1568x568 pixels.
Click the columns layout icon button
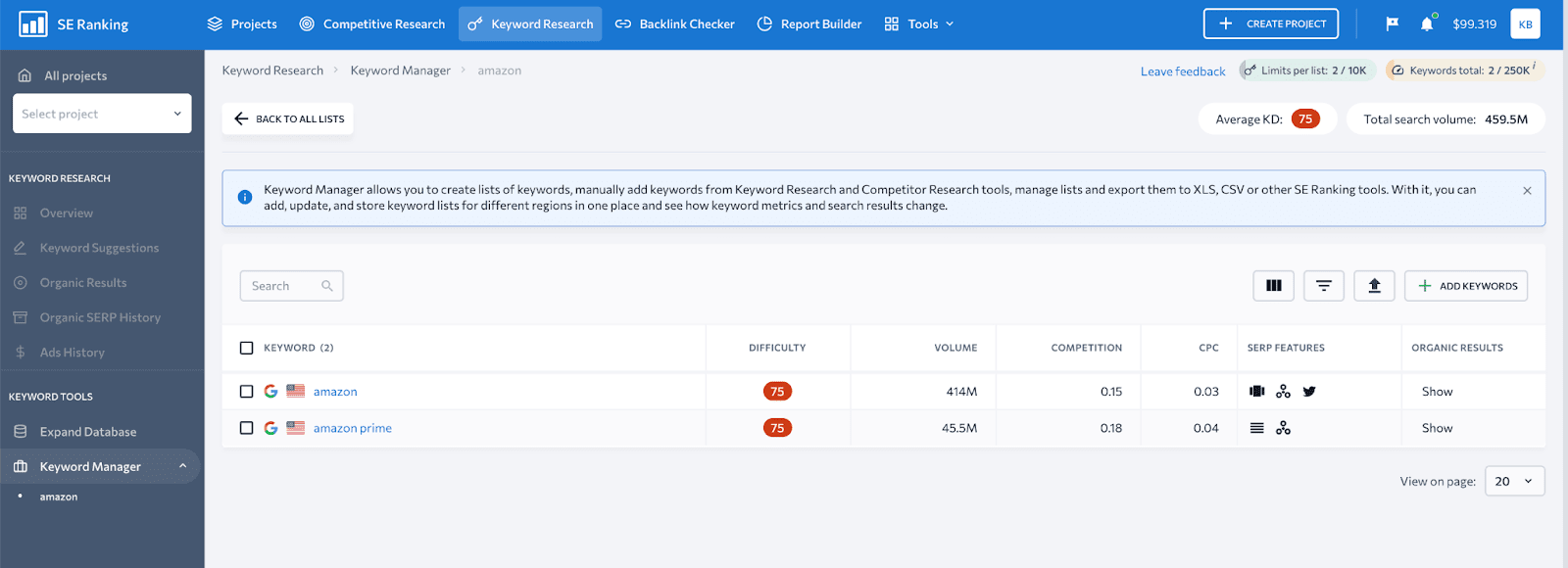(1274, 286)
